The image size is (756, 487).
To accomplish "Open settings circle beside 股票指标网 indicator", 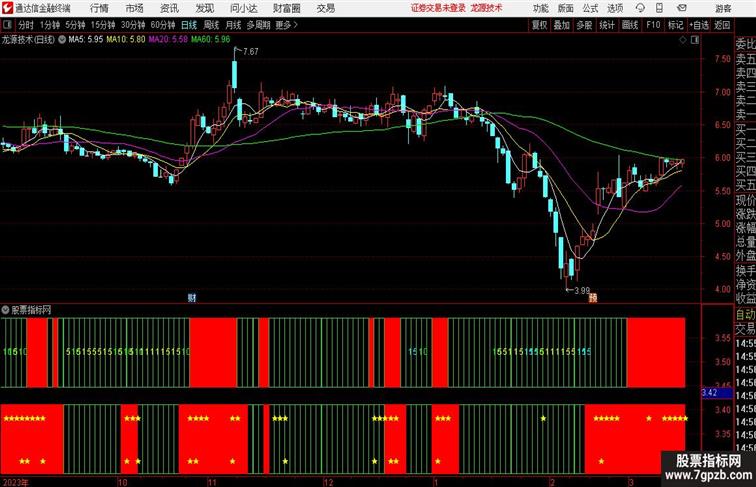I will pyautogui.click(x=5, y=310).
